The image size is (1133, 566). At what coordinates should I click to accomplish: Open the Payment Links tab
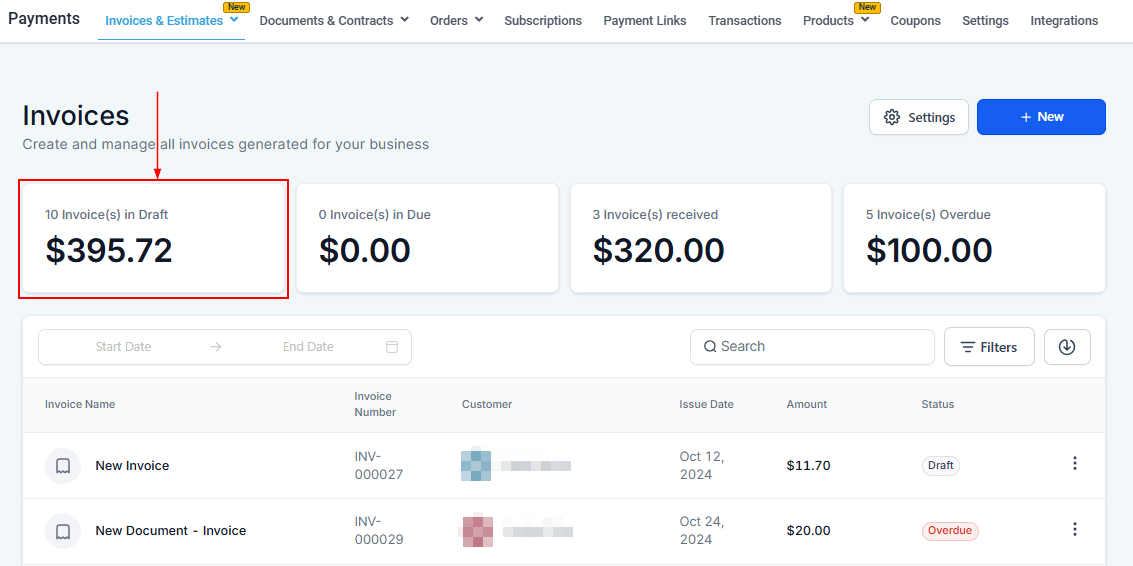tap(645, 21)
